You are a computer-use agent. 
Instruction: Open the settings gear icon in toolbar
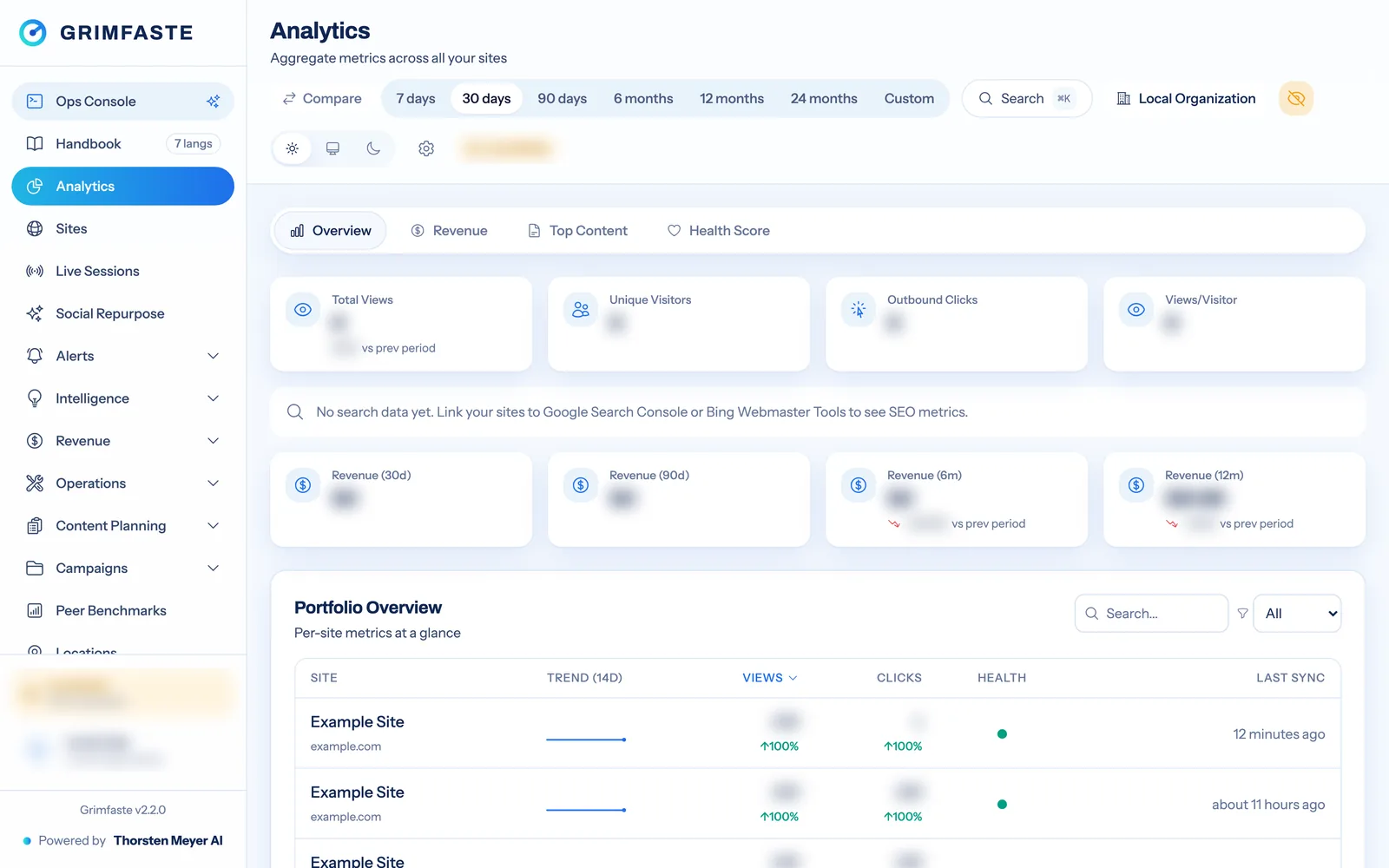(426, 148)
